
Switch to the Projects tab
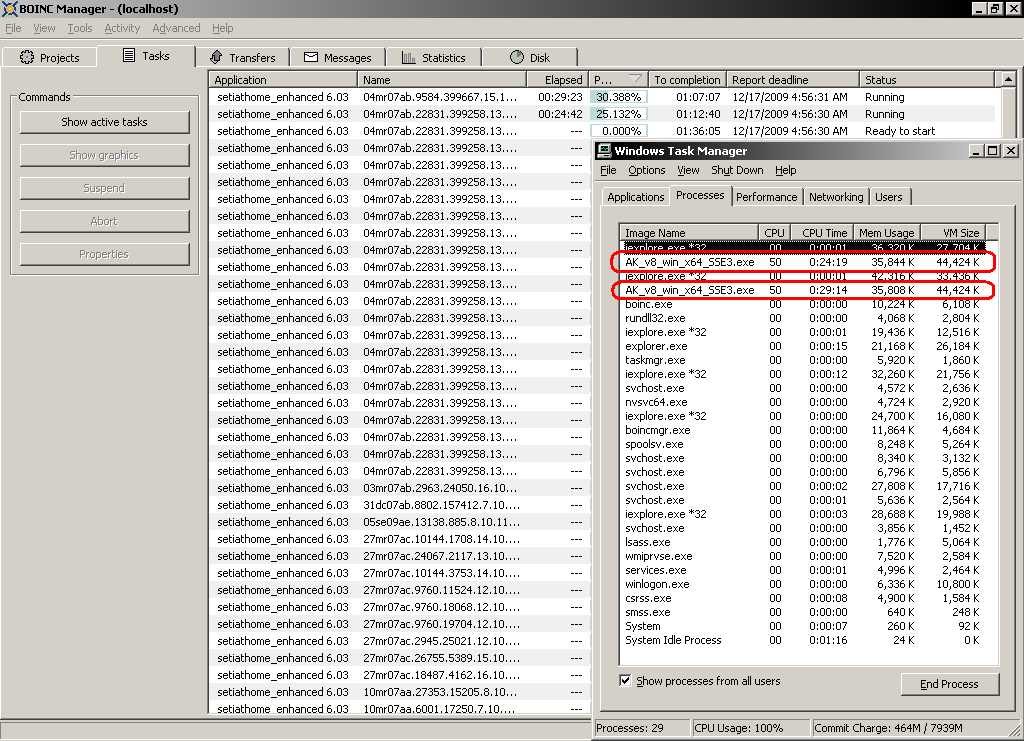50,57
